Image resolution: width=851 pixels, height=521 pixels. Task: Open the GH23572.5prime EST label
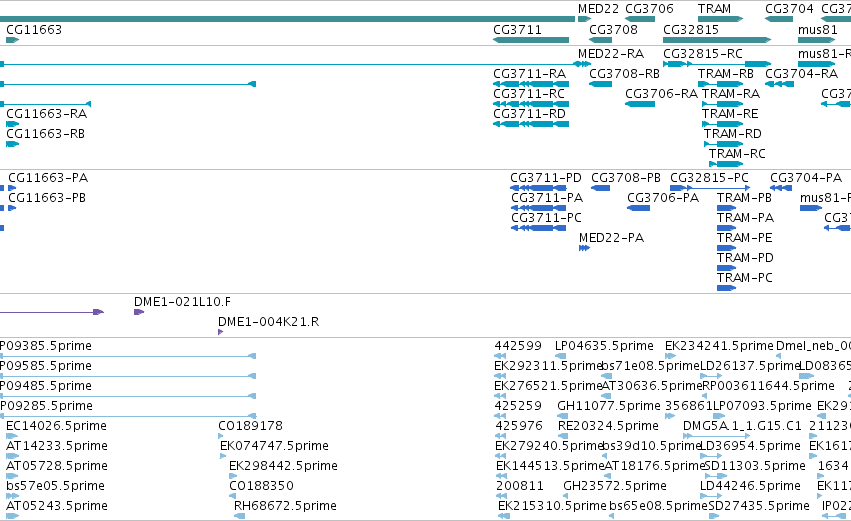point(615,486)
